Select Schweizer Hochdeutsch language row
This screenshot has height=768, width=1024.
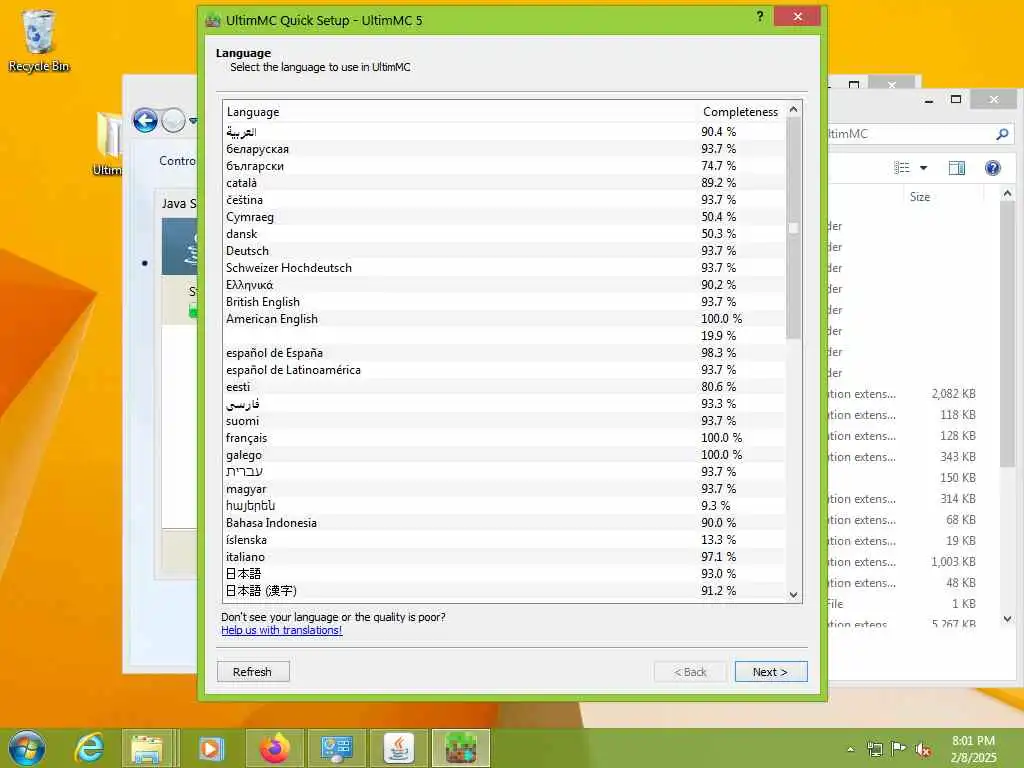[x=504, y=268]
